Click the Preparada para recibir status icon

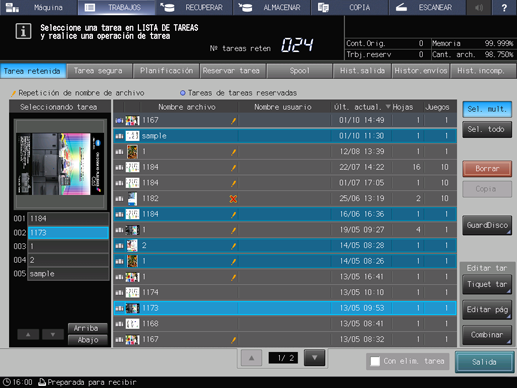coord(42,382)
